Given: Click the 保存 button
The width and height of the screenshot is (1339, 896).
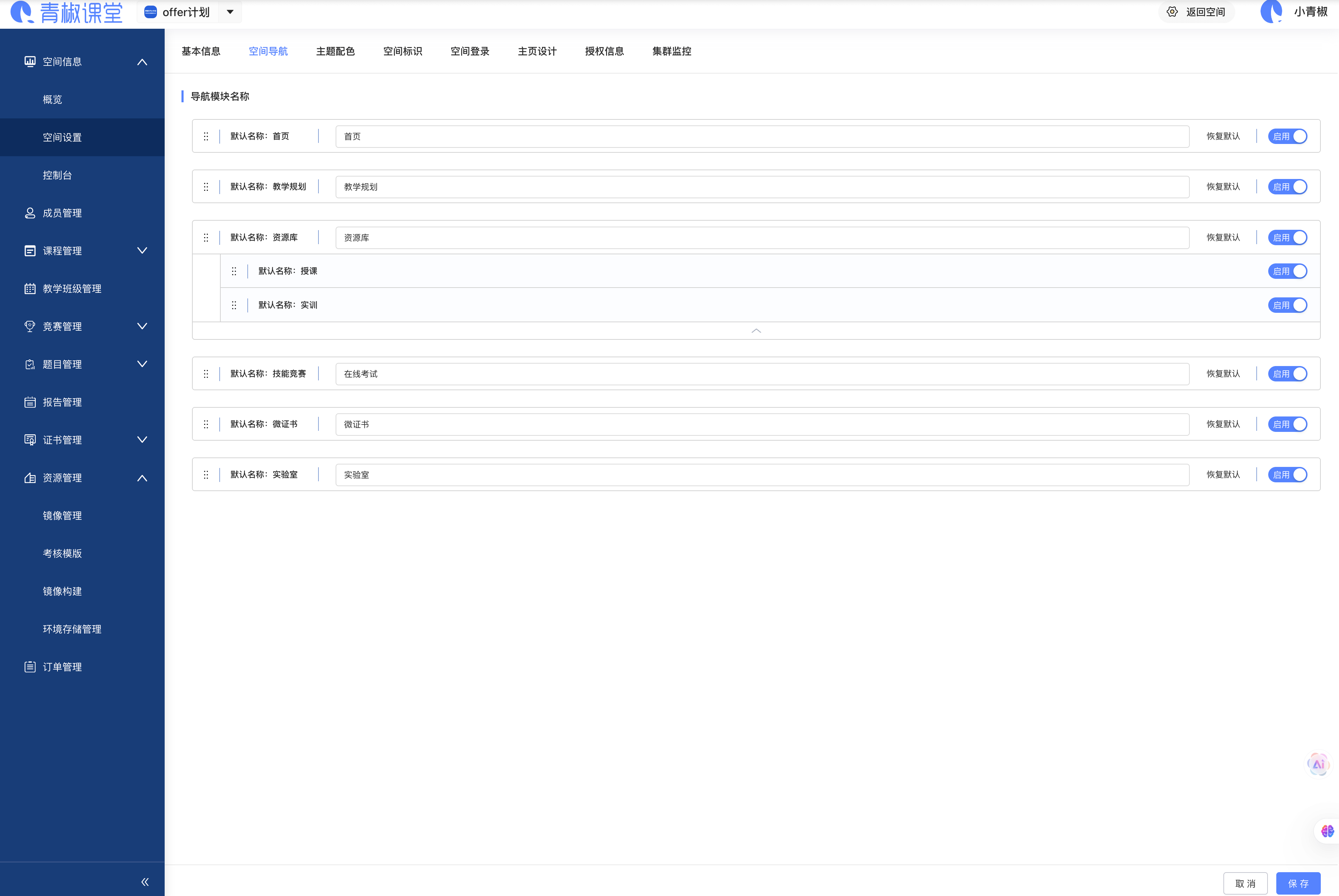Looking at the screenshot, I should click(x=1298, y=883).
